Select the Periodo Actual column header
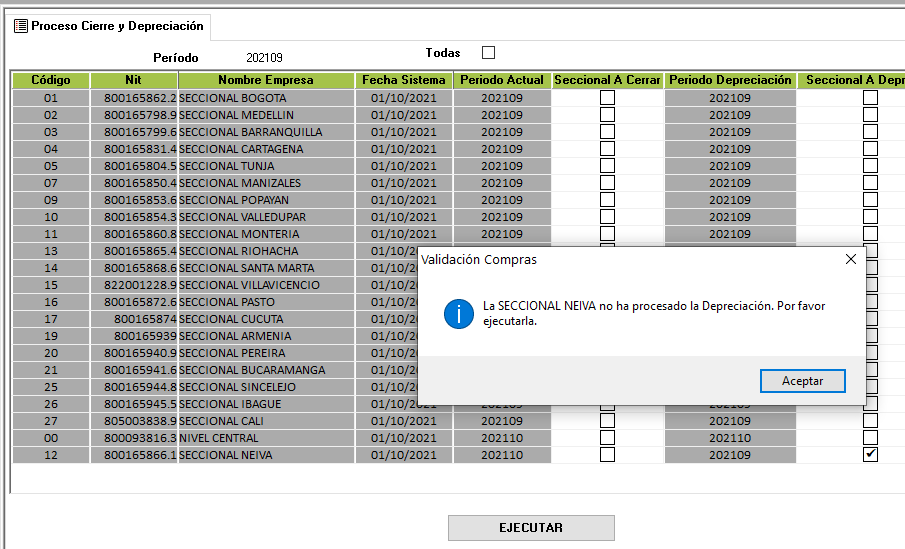Screen dimensions: 905x549 coord(502,80)
